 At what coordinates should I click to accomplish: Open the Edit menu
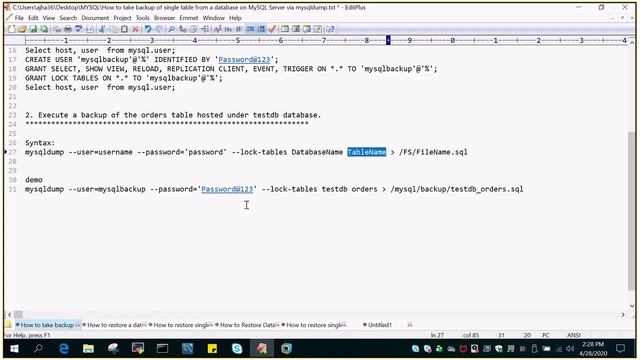pos(33,18)
